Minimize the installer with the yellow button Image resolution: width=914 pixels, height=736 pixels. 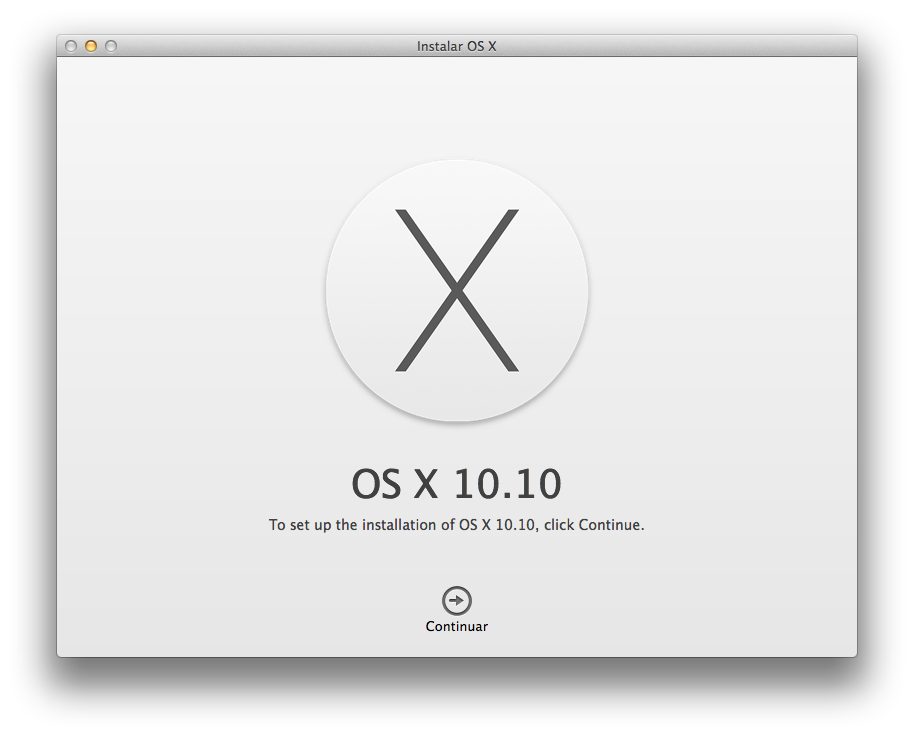(x=91, y=46)
